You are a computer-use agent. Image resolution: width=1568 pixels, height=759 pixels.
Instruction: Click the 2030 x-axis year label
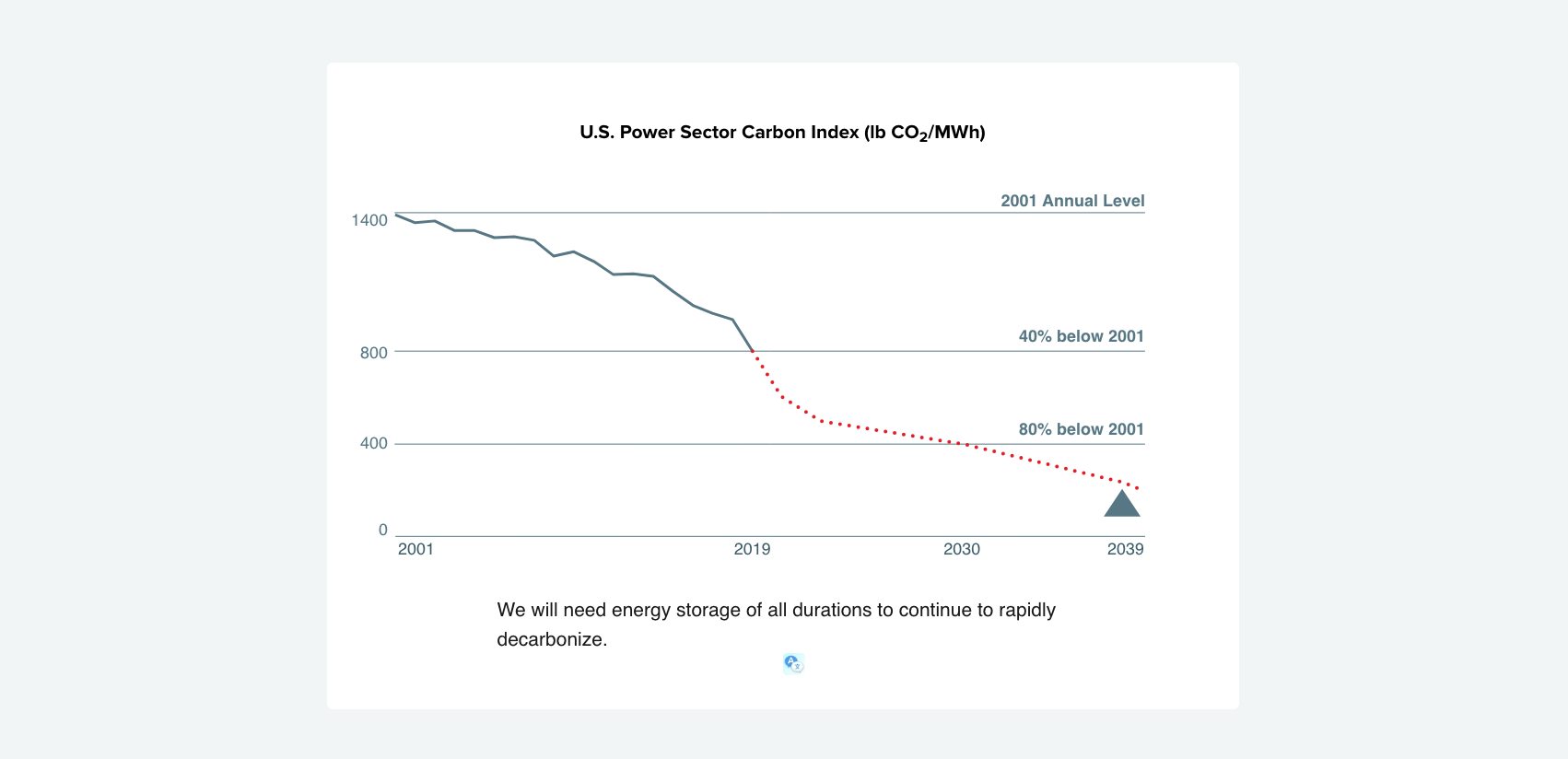[x=962, y=549]
